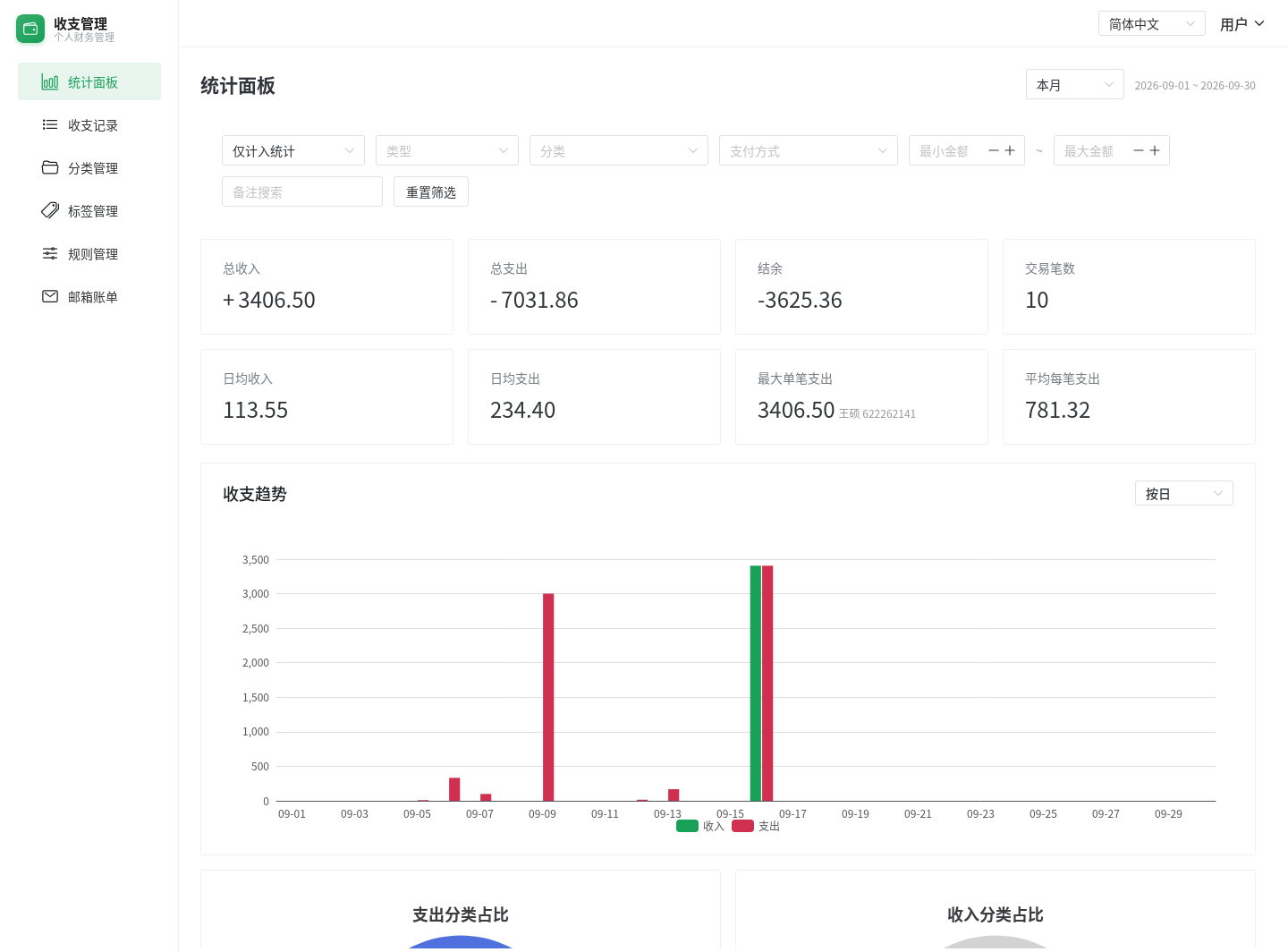Change the 按日 trend granularity dropdown
The image size is (1288, 952).
pyautogui.click(x=1184, y=493)
